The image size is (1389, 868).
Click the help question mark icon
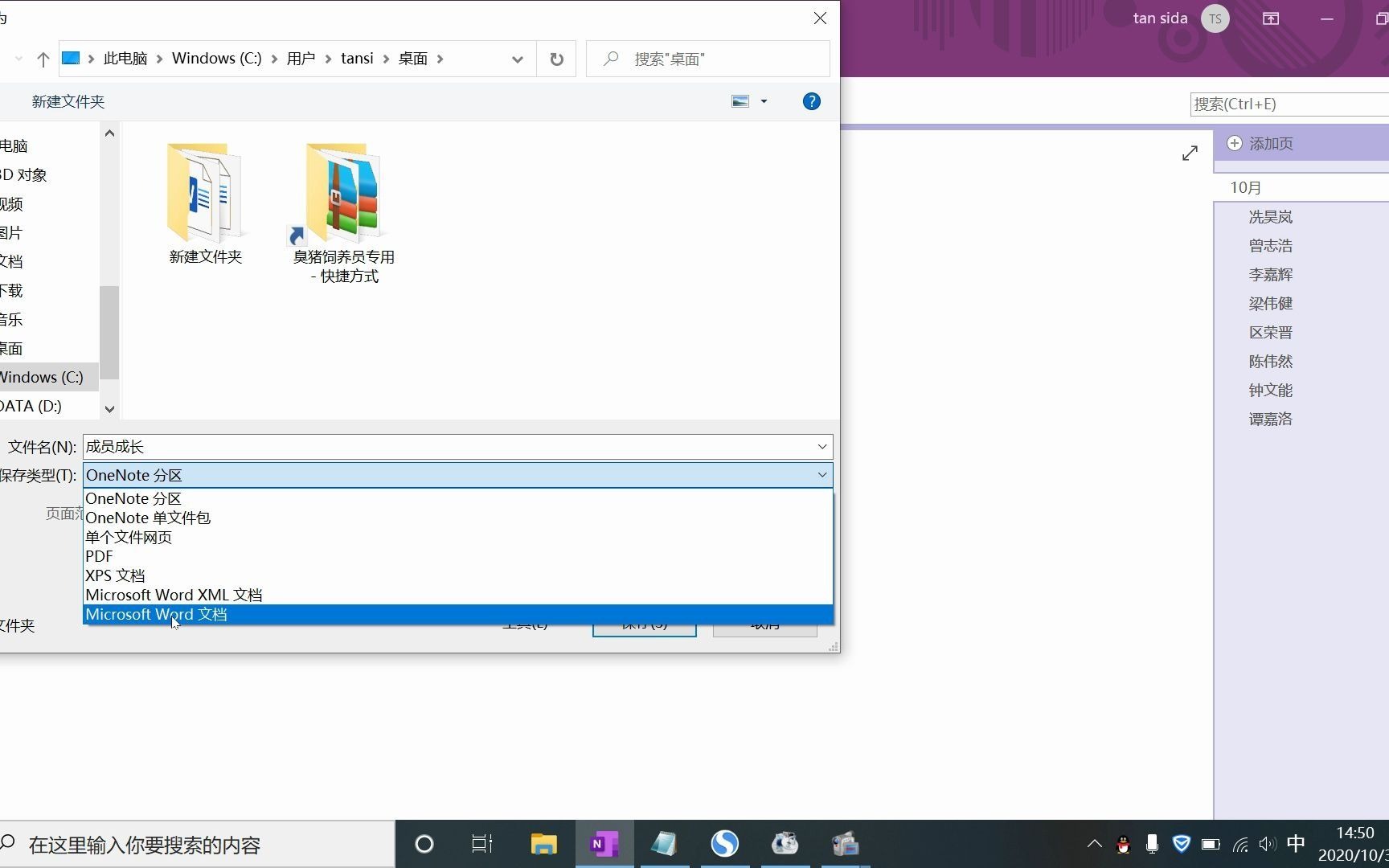point(812,101)
